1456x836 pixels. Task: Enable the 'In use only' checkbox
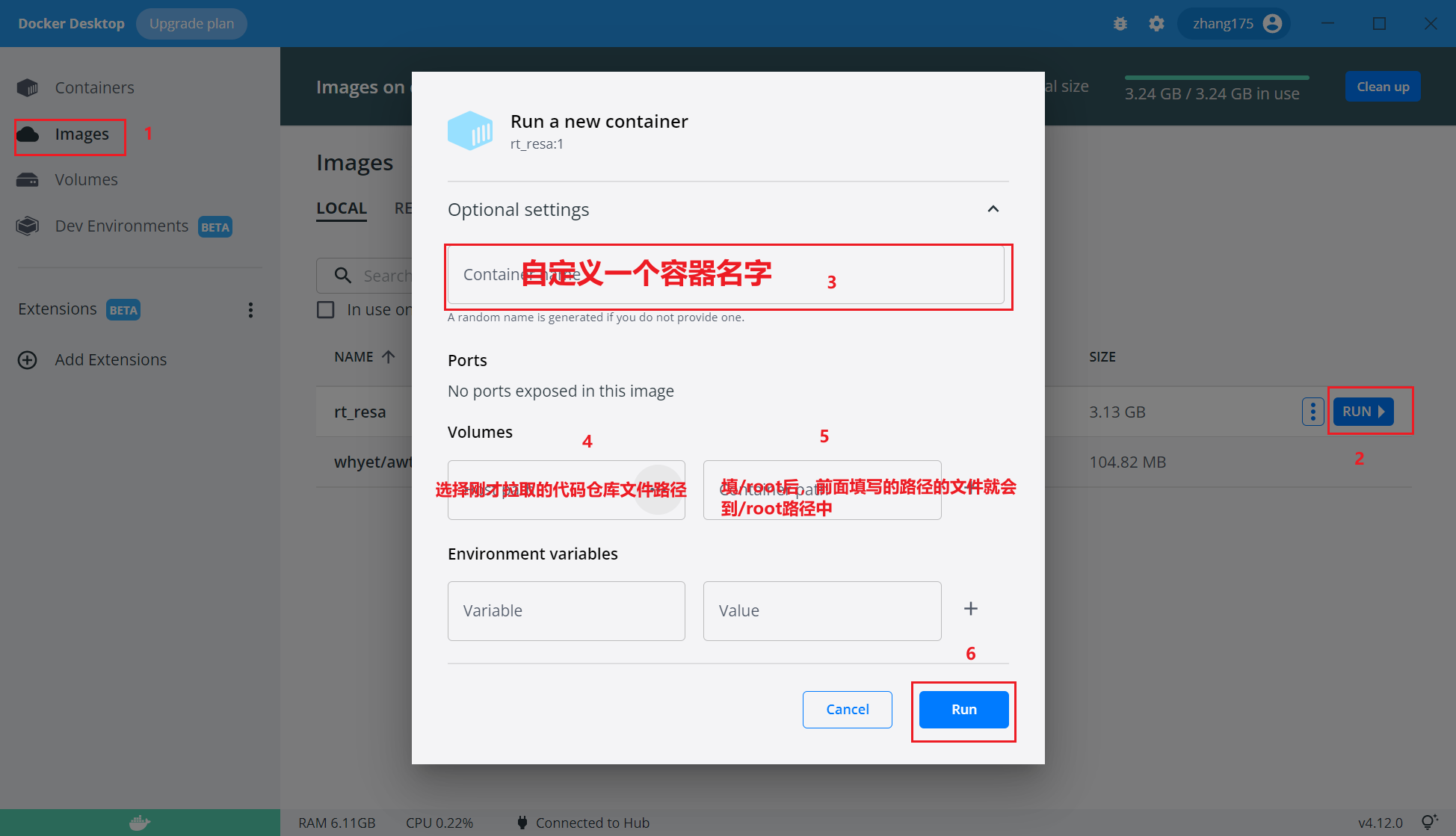(325, 309)
